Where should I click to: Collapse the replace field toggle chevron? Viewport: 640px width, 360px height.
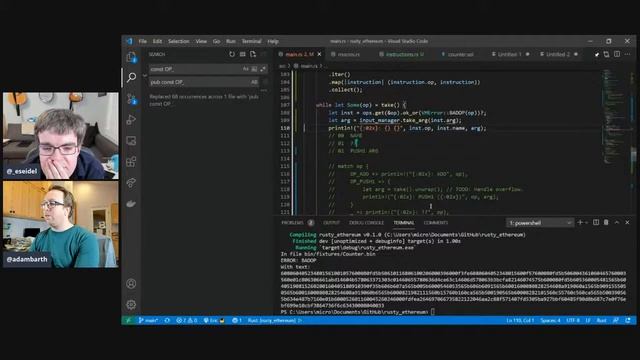point(145,76)
